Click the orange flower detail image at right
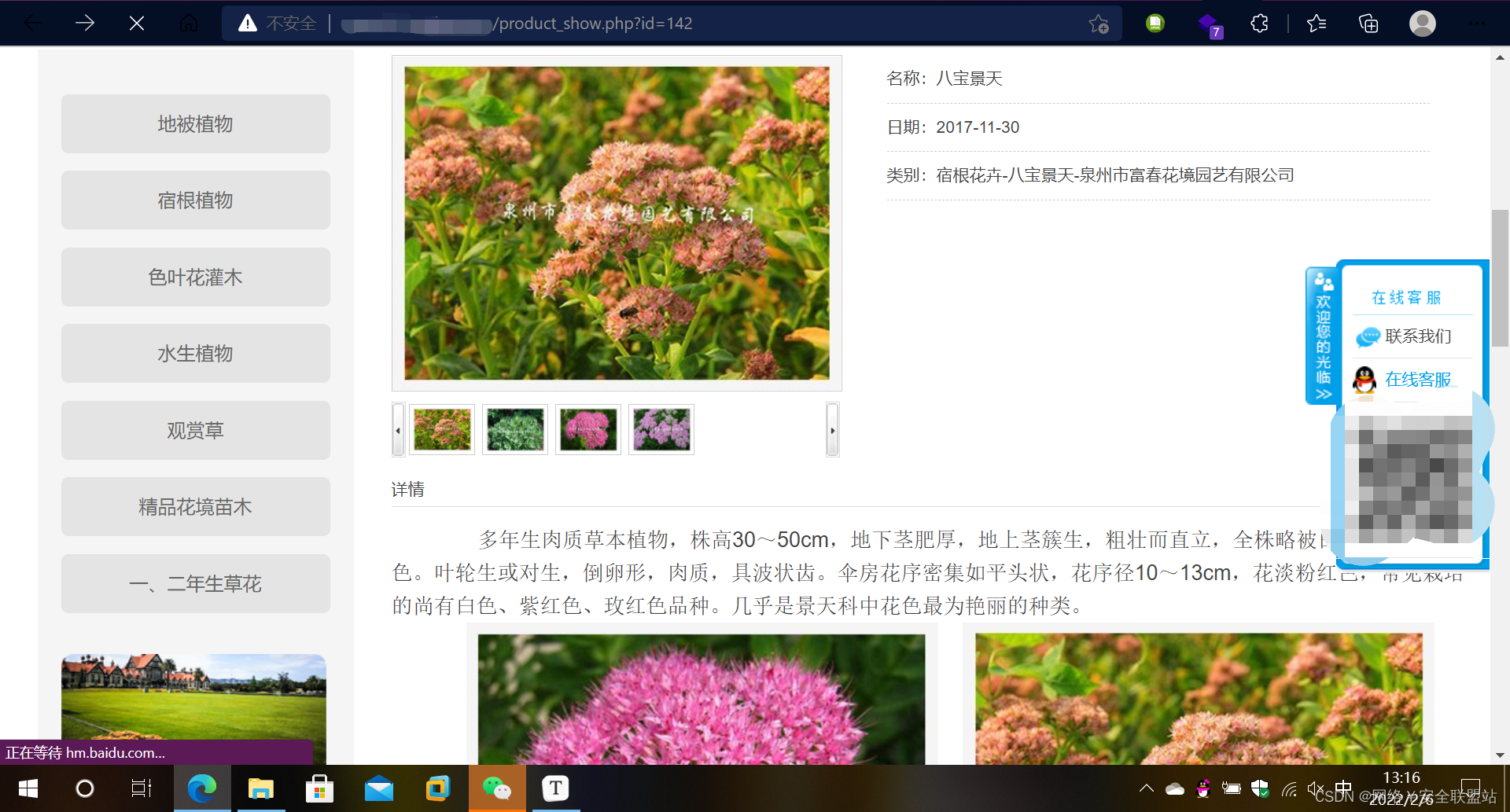This screenshot has height=812, width=1510. coord(1199,699)
